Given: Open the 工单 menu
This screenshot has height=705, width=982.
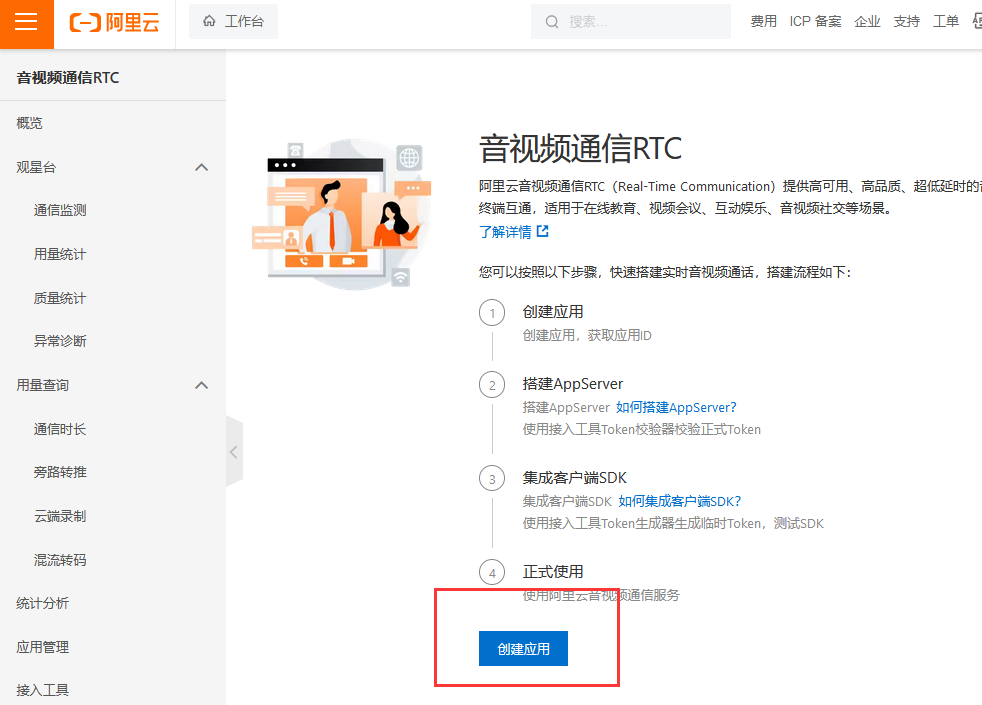Looking at the screenshot, I should coord(946,21).
